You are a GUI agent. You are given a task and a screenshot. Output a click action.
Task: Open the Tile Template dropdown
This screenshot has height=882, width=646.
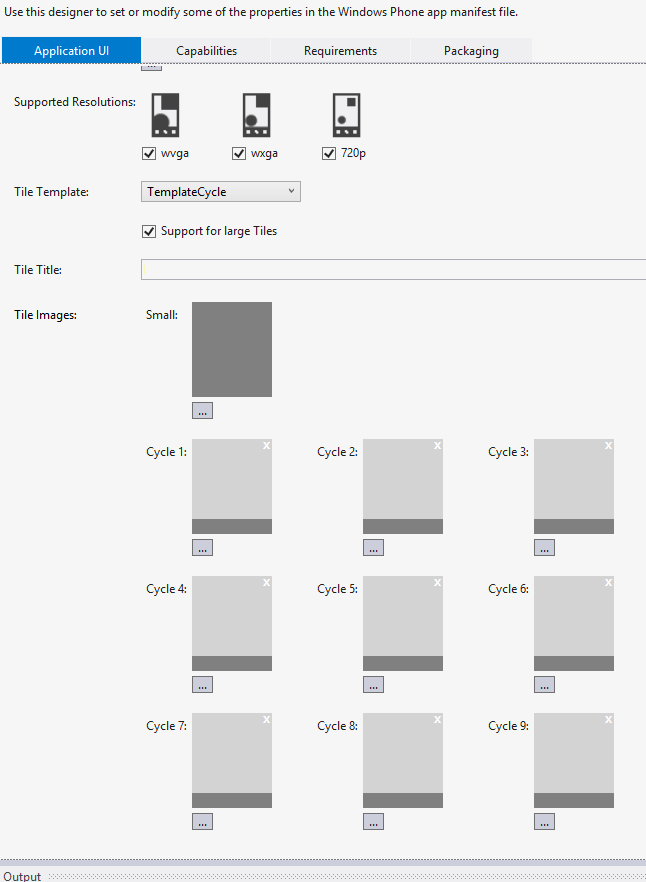click(221, 192)
